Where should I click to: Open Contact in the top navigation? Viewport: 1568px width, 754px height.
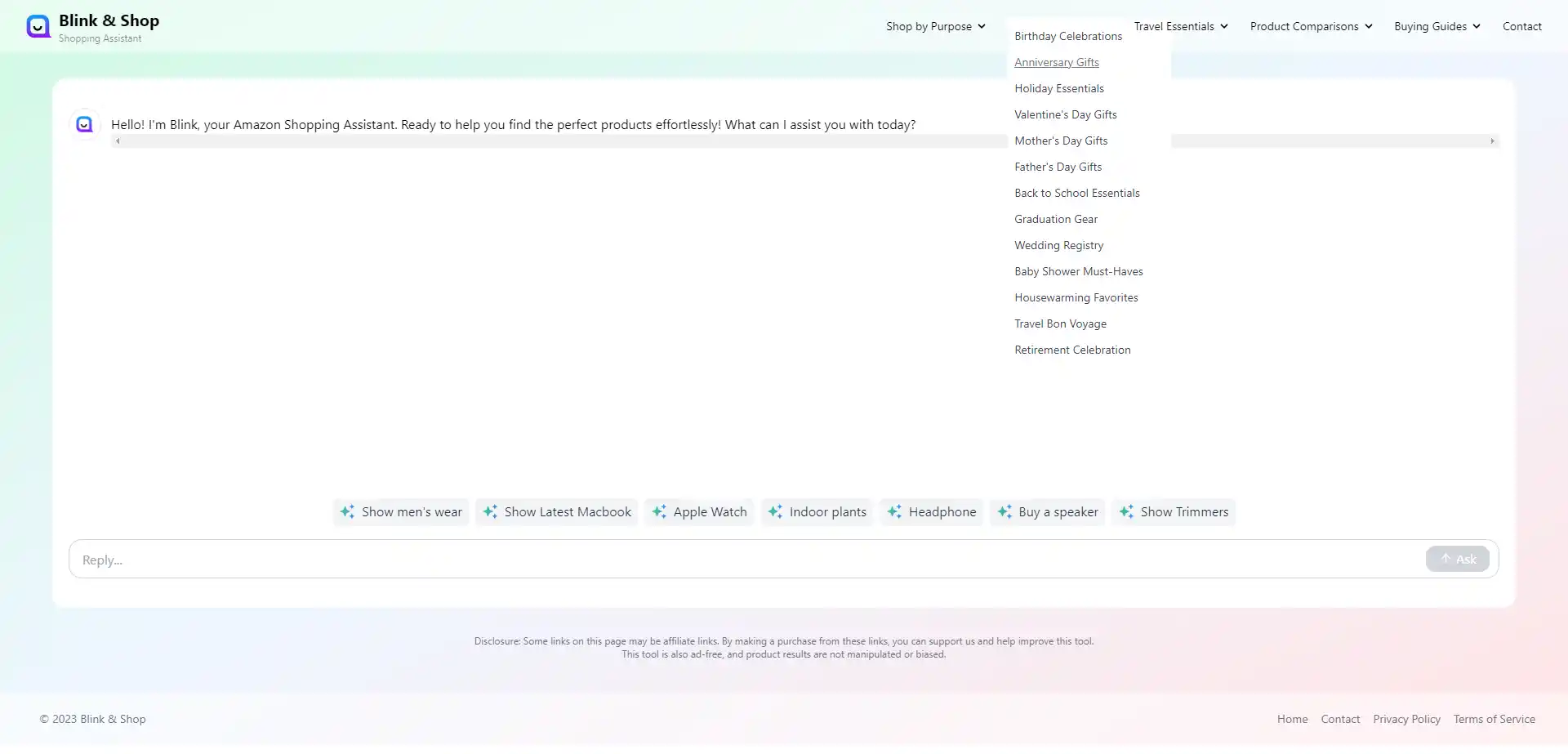pos(1522,26)
